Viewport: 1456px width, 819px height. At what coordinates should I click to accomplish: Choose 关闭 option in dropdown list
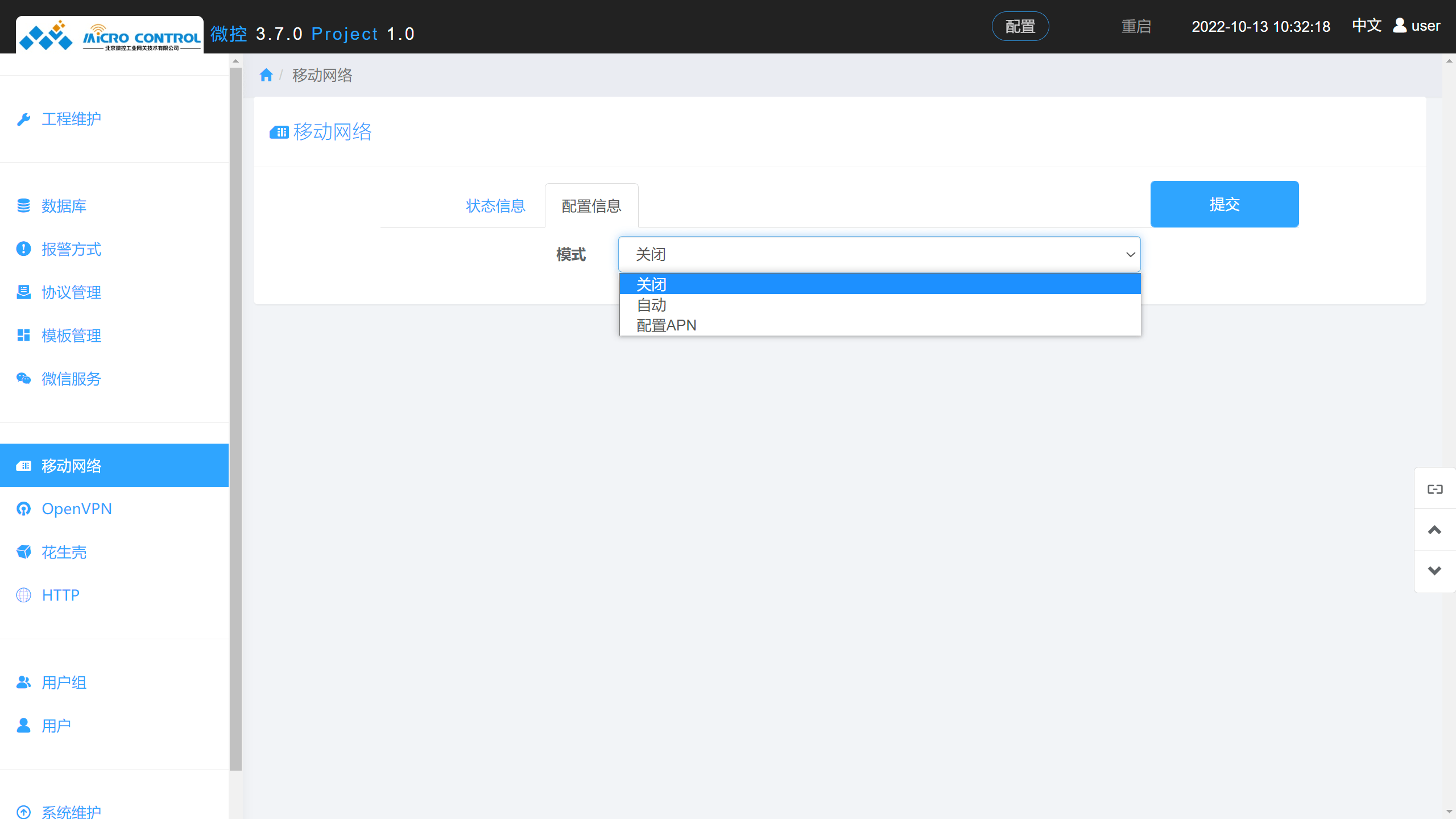pyautogui.click(x=652, y=284)
